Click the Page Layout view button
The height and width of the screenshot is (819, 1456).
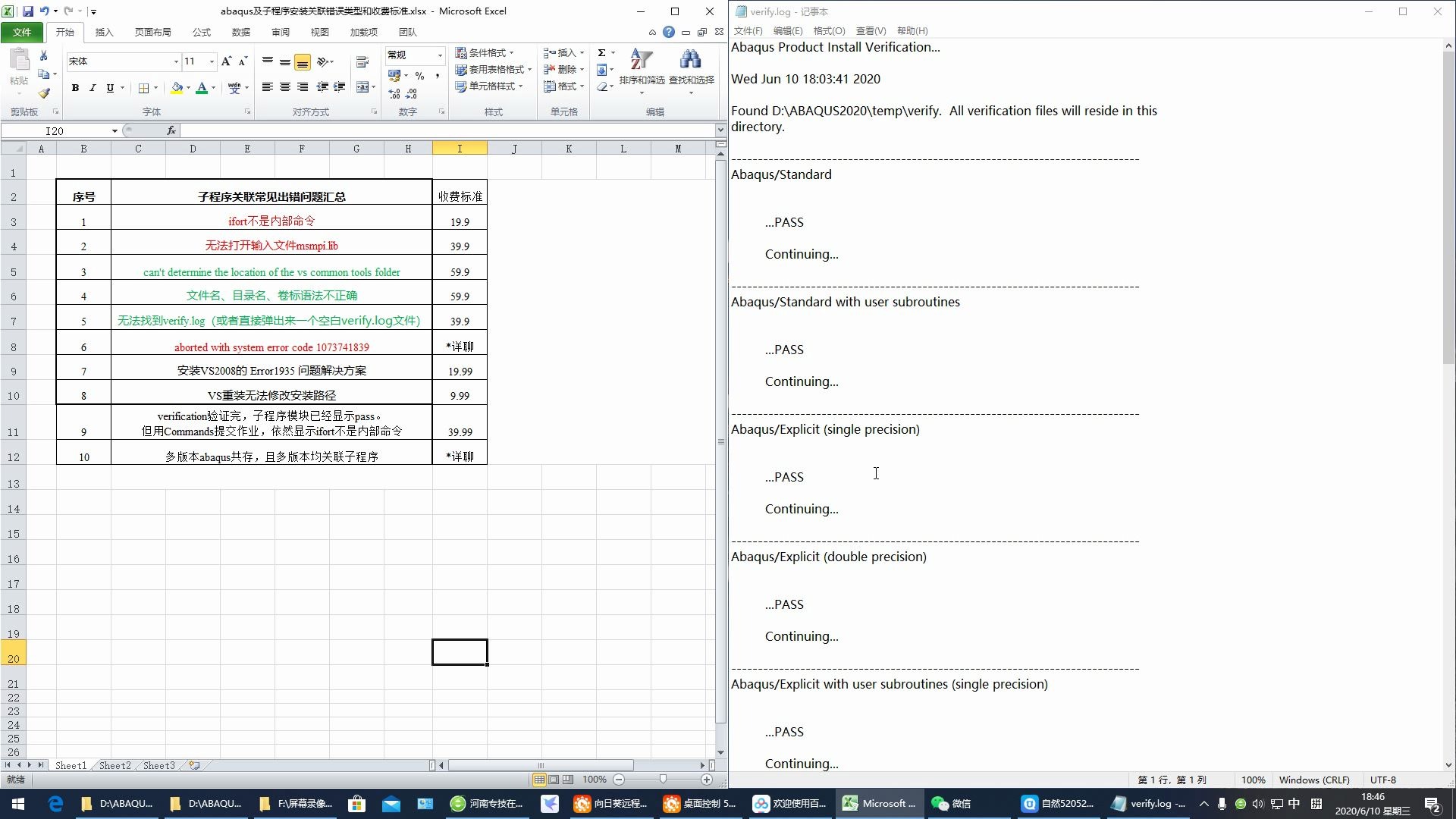click(554, 780)
